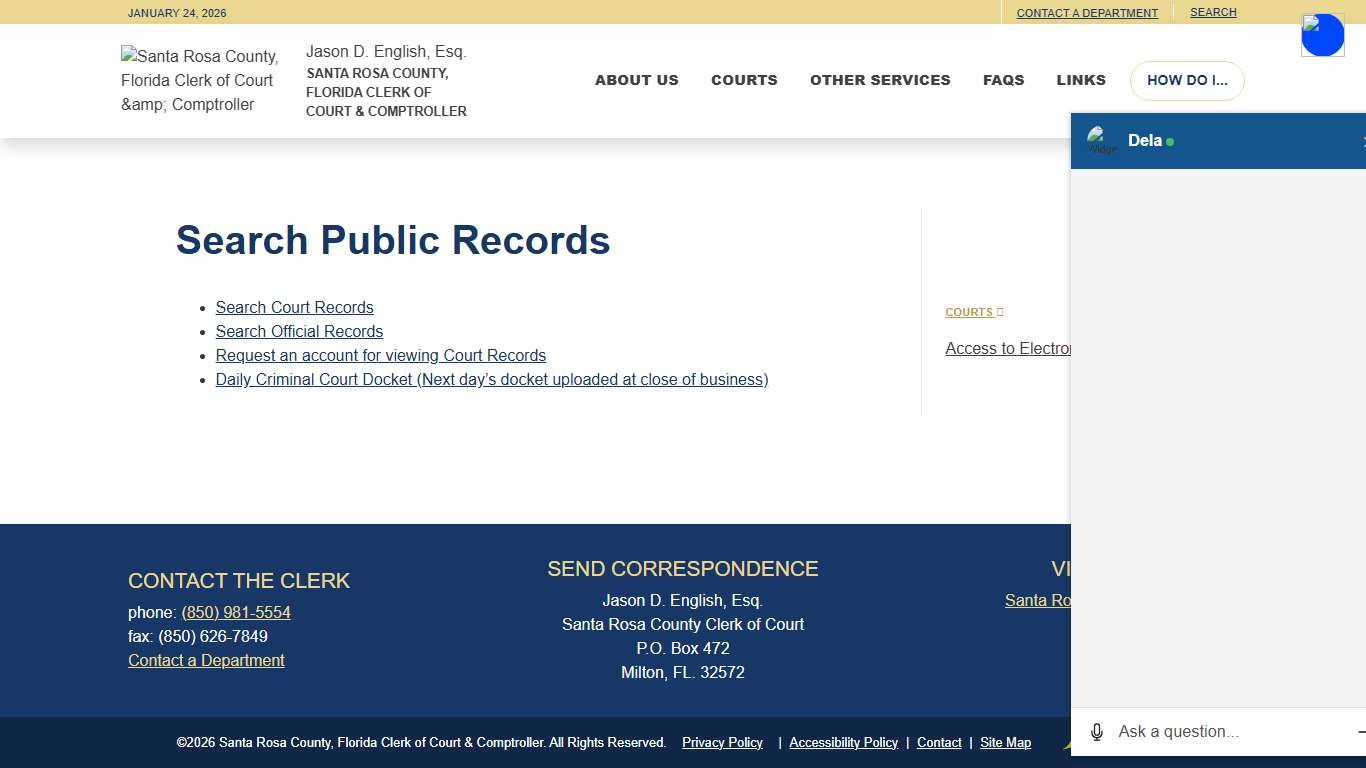Viewport: 1366px width, 768px height.
Task: Open the blue accessibility widget icon
Action: click(x=1322, y=34)
